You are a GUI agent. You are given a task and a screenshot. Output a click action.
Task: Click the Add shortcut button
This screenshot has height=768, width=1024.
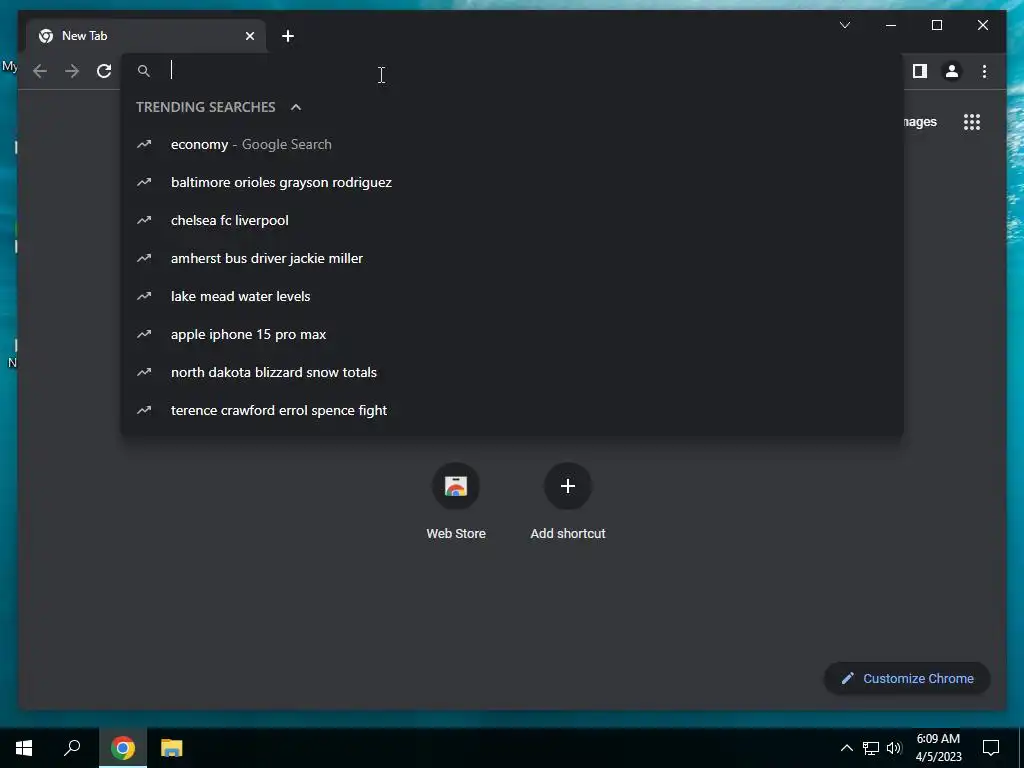pos(568,502)
